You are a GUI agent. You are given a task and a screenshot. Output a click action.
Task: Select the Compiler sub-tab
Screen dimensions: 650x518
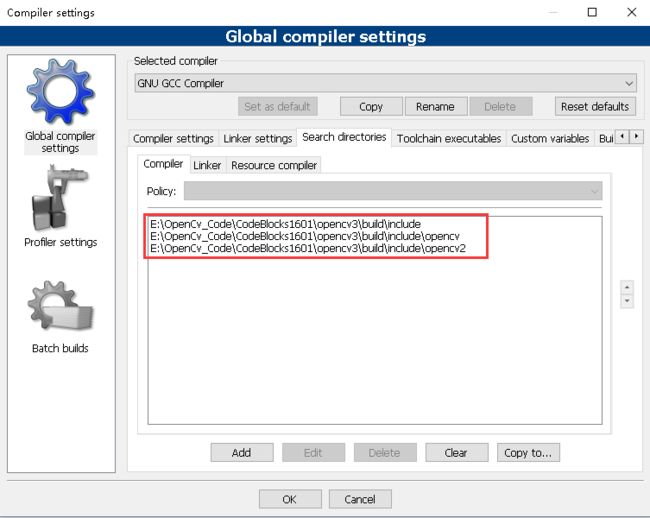tap(163, 164)
